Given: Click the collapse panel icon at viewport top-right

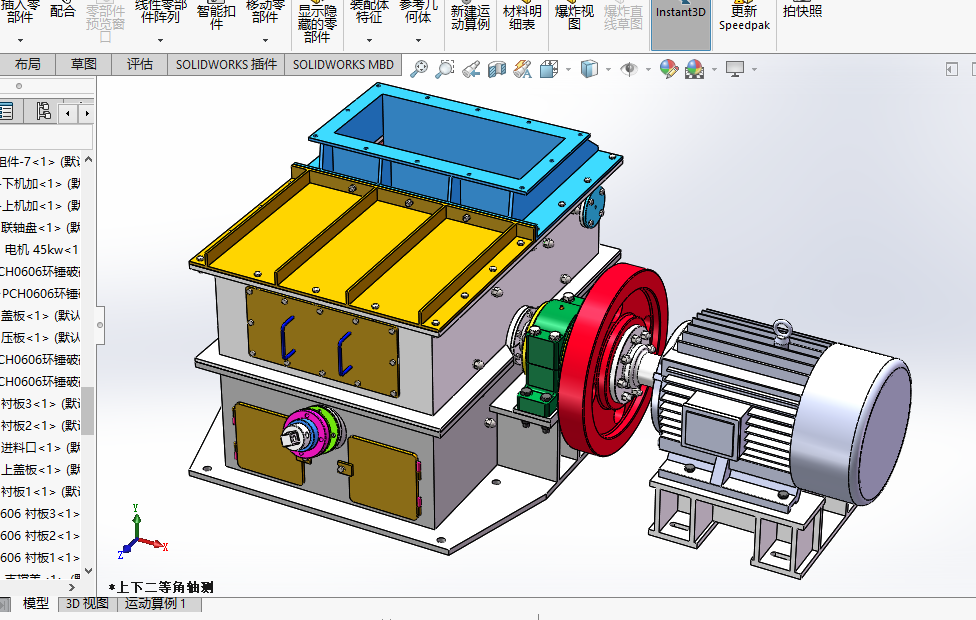Looking at the screenshot, I should pos(952,69).
